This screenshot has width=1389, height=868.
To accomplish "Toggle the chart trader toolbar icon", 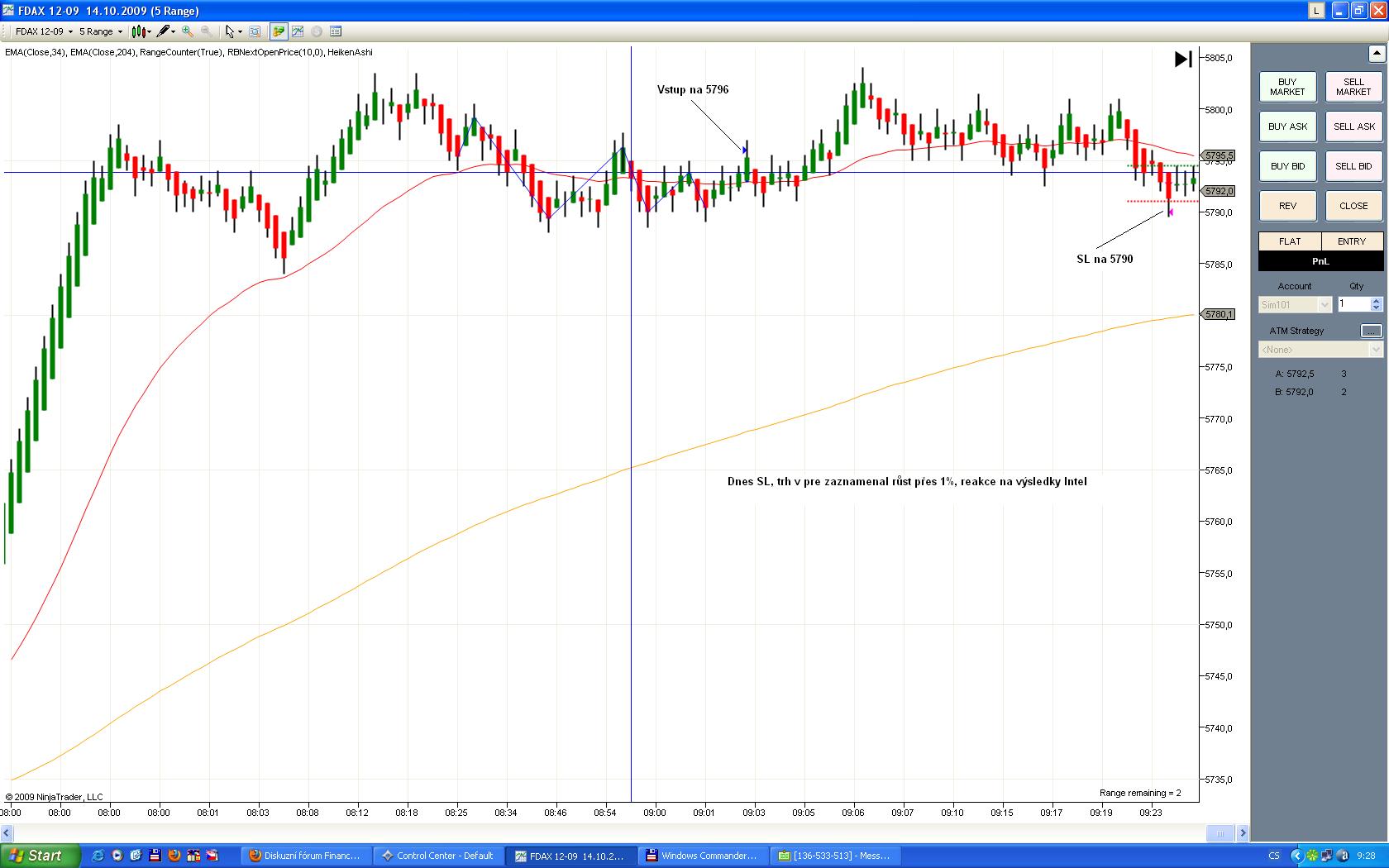I will (279, 31).
